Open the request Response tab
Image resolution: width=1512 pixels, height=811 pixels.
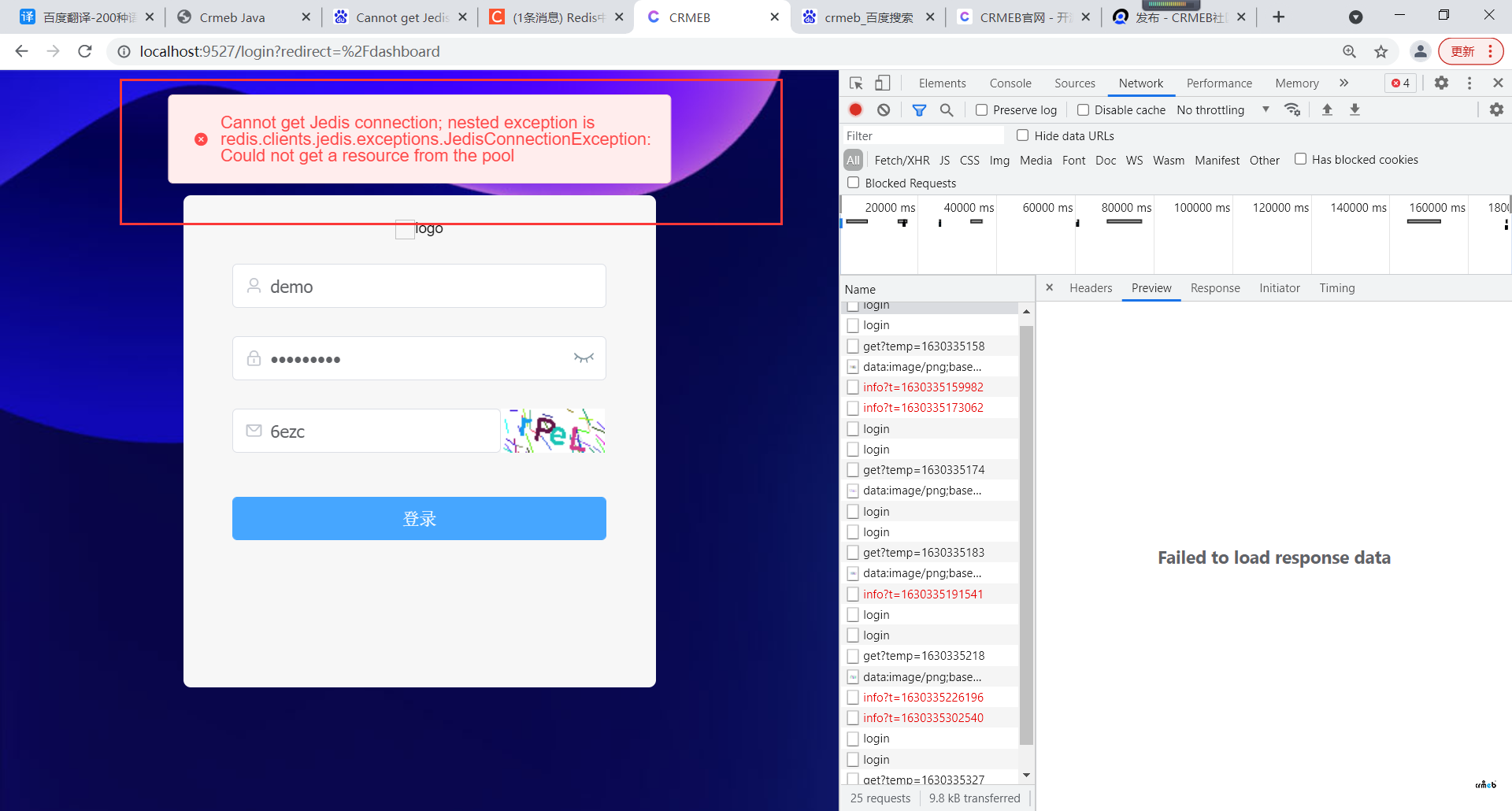(1215, 288)
